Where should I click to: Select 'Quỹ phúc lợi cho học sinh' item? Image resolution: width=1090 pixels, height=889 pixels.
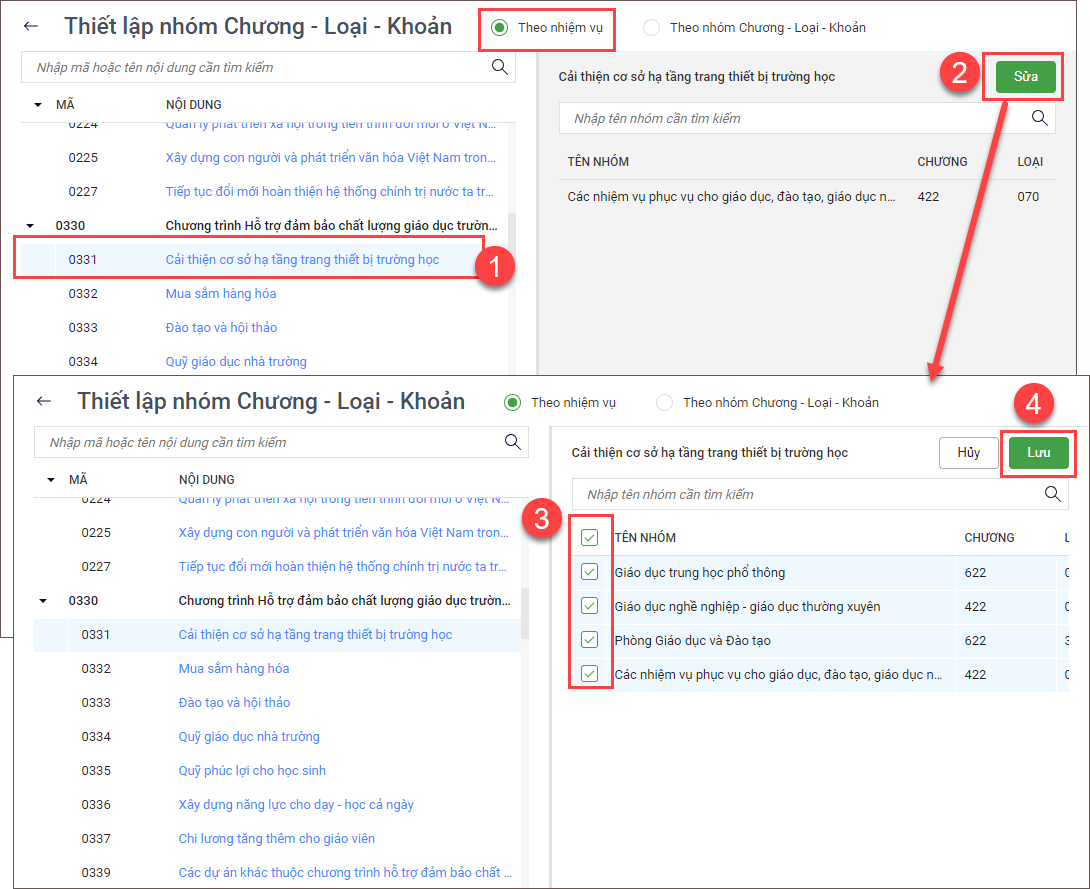coord(252,770)
